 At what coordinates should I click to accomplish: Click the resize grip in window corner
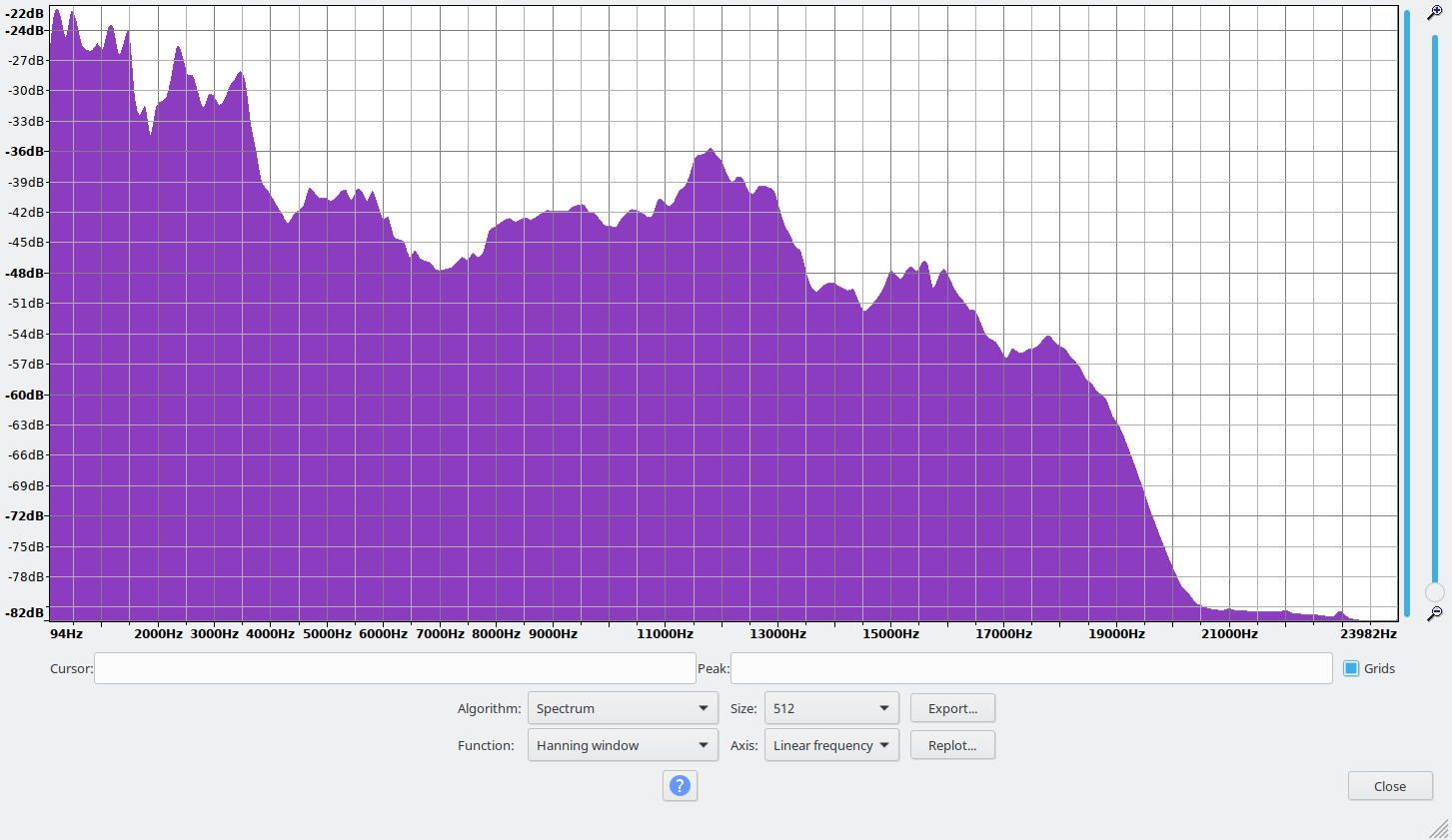point(1439,828)
